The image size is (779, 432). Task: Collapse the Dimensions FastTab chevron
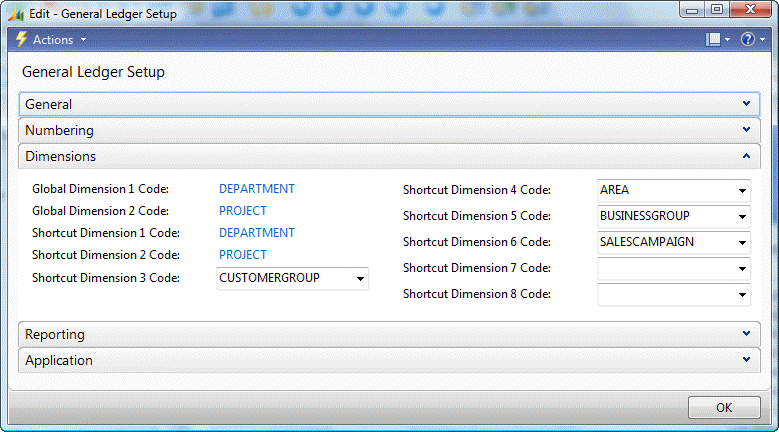(x=746, y=156)
